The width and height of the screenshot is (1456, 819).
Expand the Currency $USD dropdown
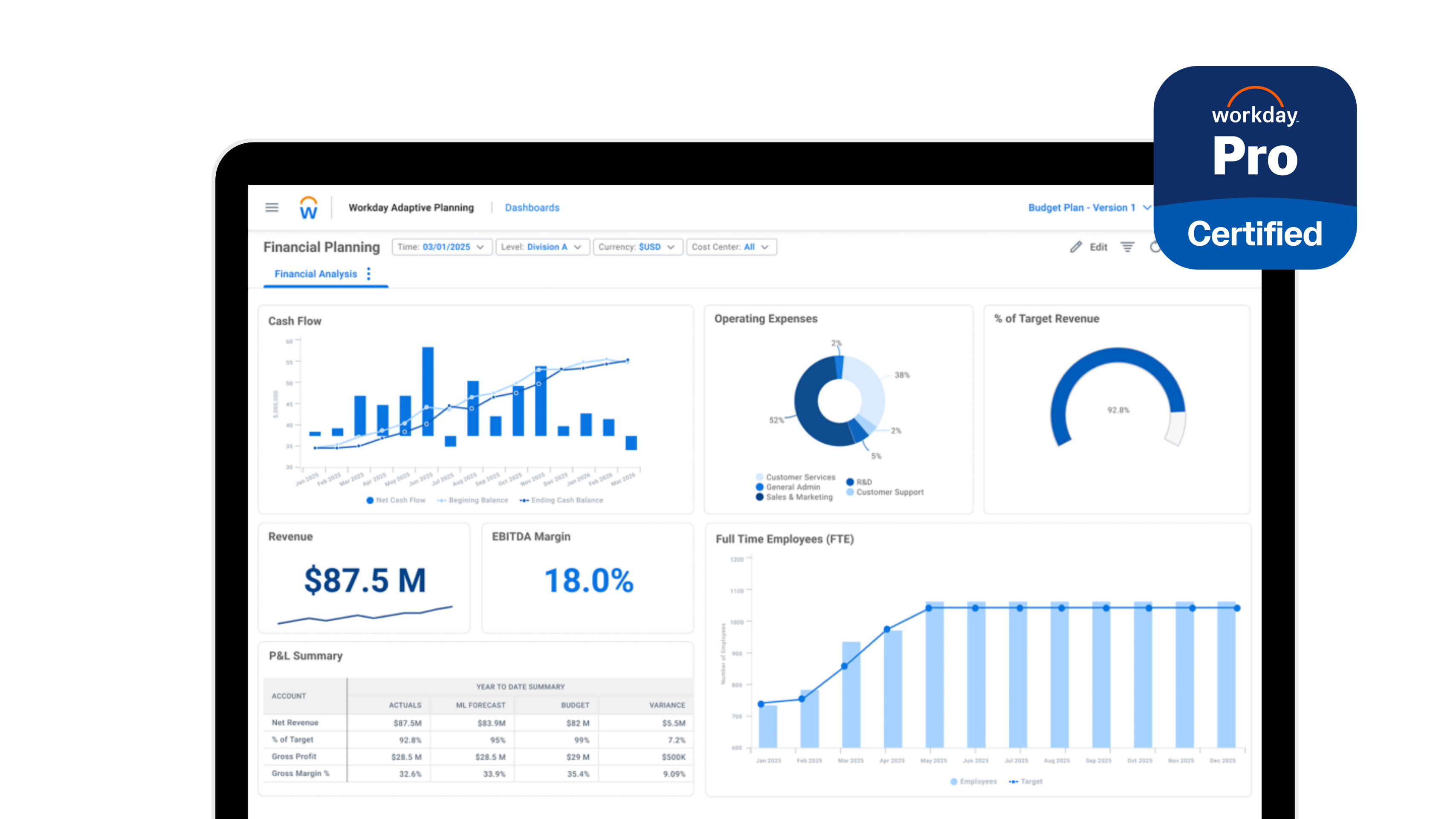pyautogui.click(x=637, y=247)
